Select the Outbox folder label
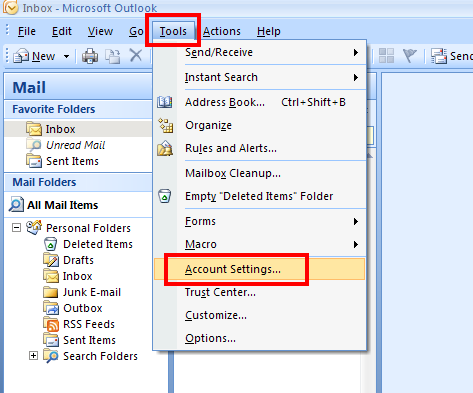473x393 pixels. 83,308
